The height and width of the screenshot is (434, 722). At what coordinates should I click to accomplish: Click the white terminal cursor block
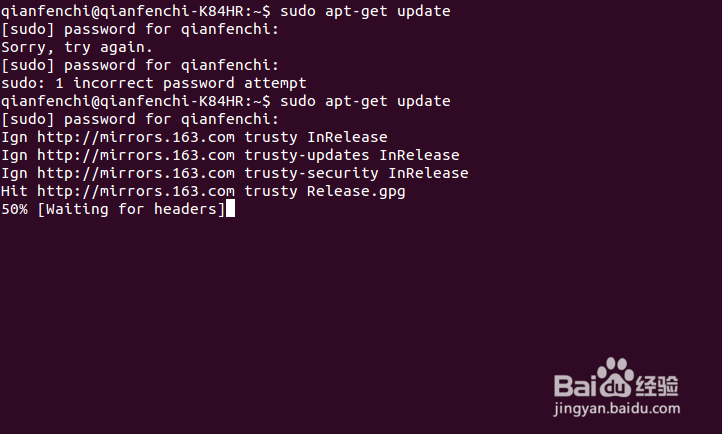pos(230,209)
